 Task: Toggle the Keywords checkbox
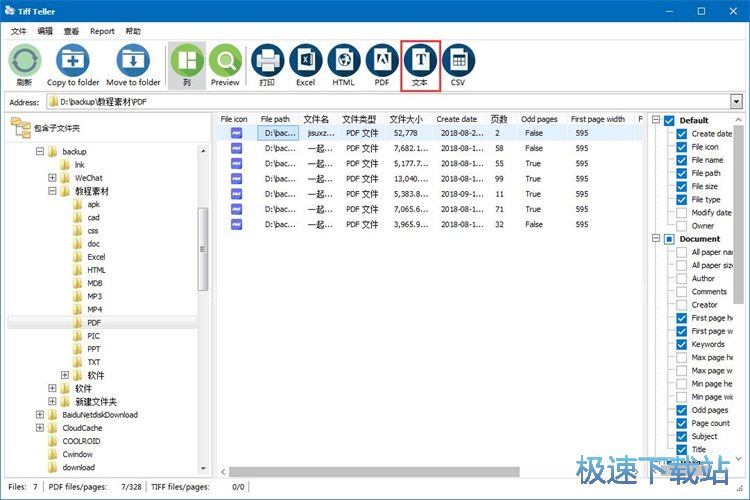click(x=683, y=344)
